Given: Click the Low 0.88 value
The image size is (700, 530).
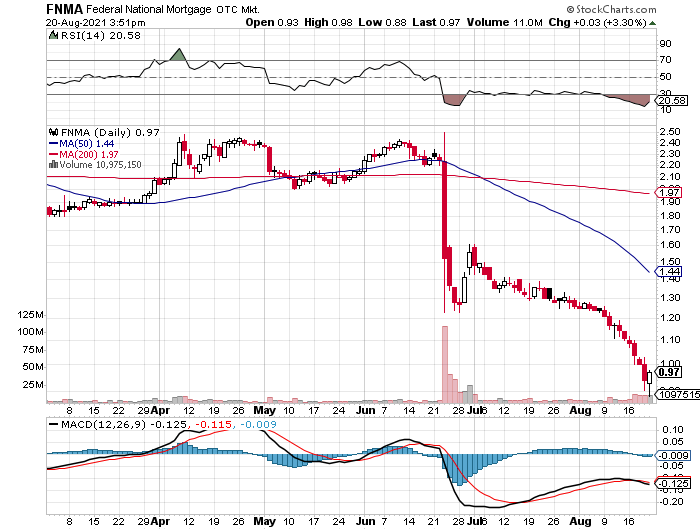Looking at the screenshot, I should [382, 22].
